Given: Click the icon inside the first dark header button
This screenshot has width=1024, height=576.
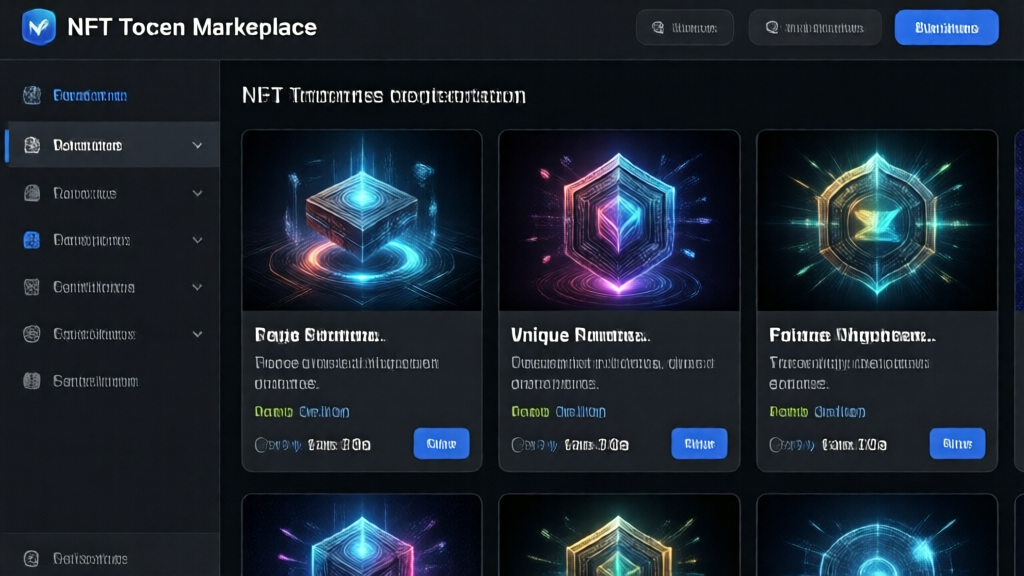Looking at the screenshot, I should tap(658, 28).
